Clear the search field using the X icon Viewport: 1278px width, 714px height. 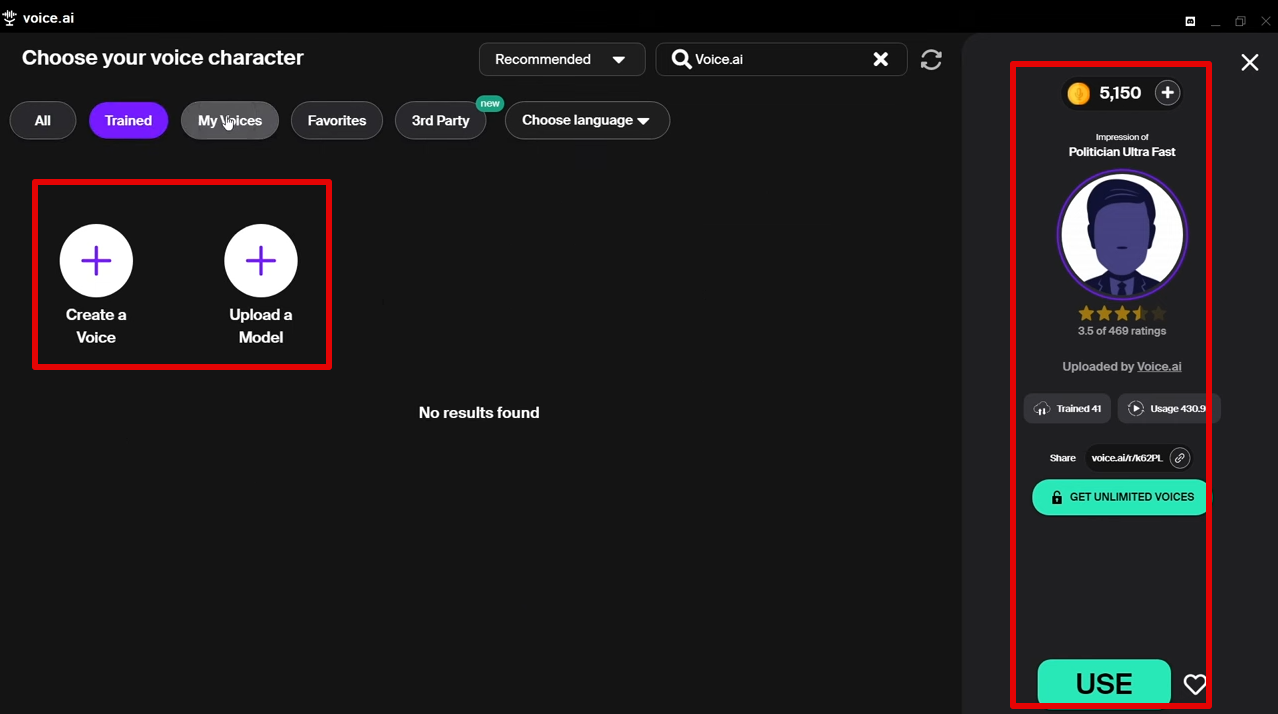point(881,59)
